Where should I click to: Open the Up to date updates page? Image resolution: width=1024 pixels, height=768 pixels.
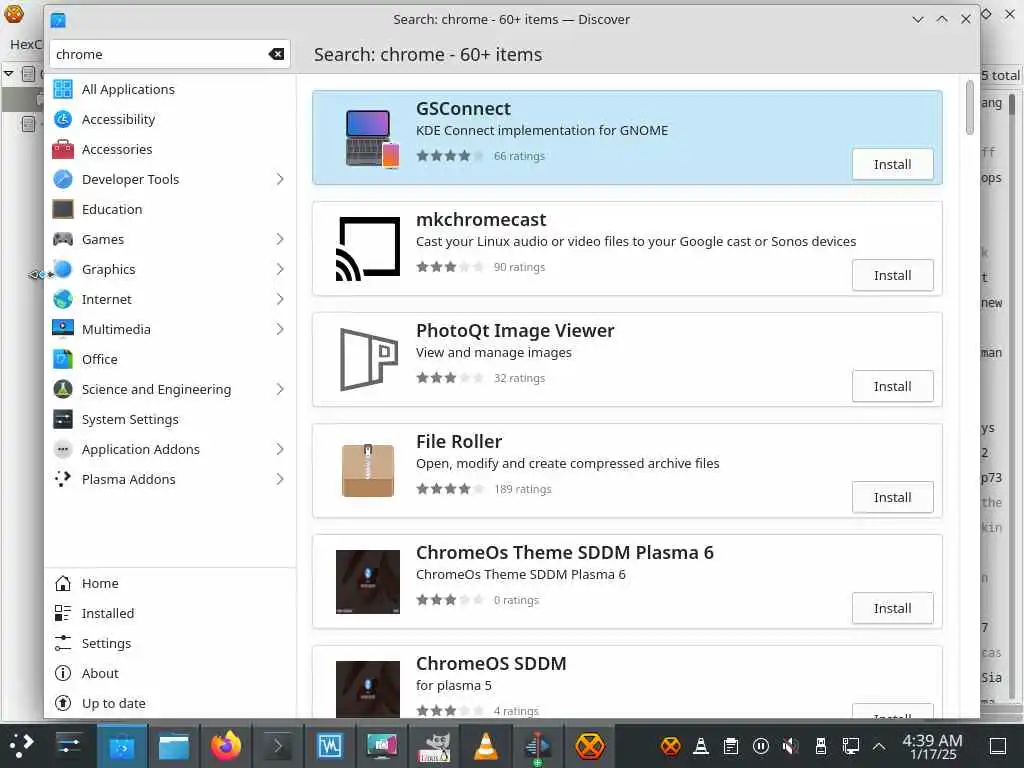[x=170, y=704]
